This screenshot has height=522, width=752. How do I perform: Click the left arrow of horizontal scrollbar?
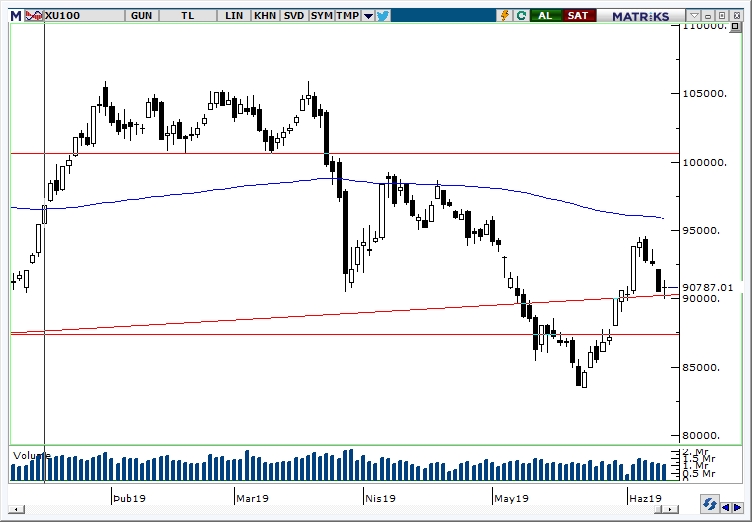pos(16,509)
